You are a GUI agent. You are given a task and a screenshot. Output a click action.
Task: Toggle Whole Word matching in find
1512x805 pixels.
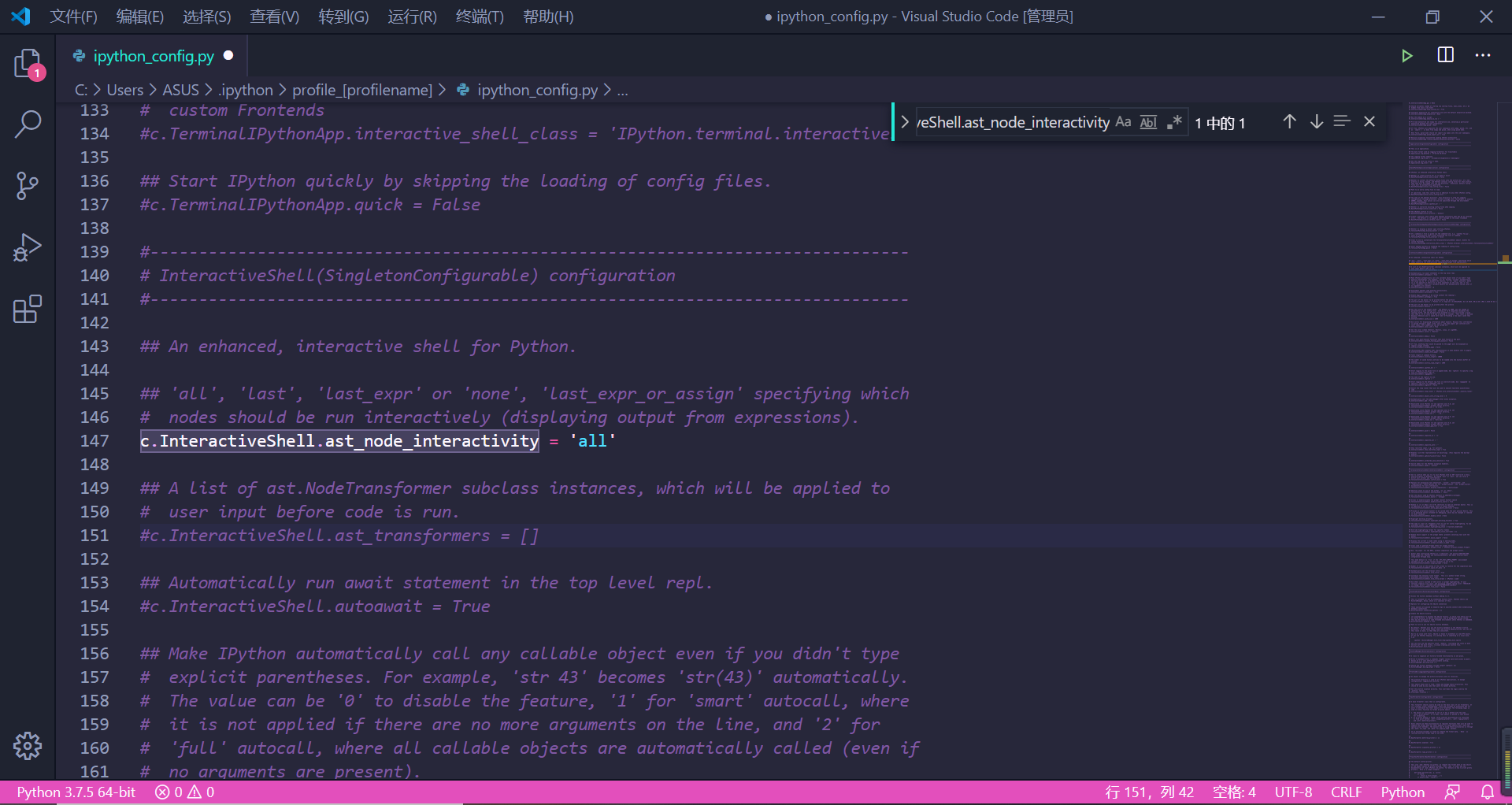[1147, 121]
